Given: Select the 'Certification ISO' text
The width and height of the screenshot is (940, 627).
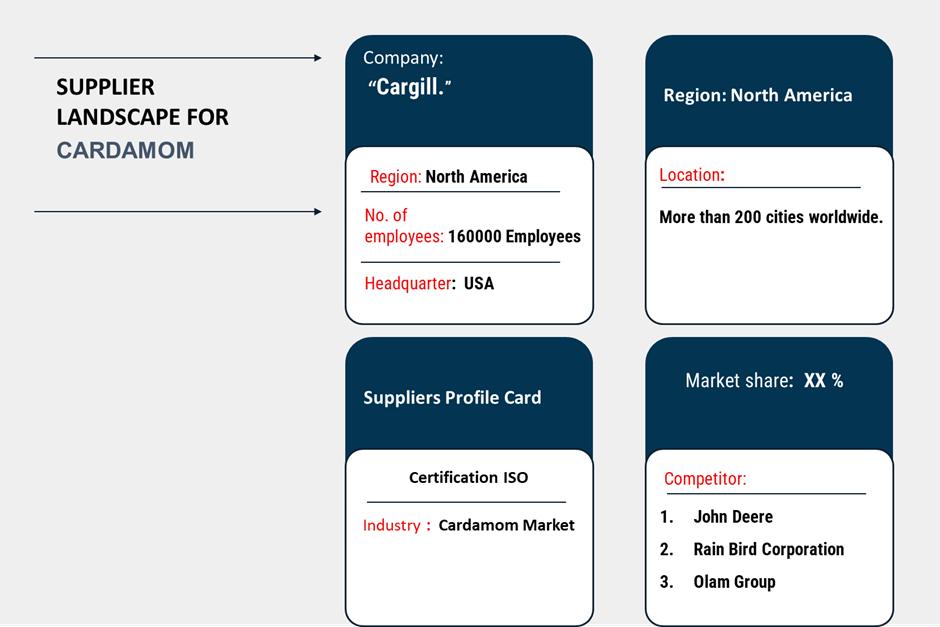Looking at the screenshot, I should [x=468, y=477].
